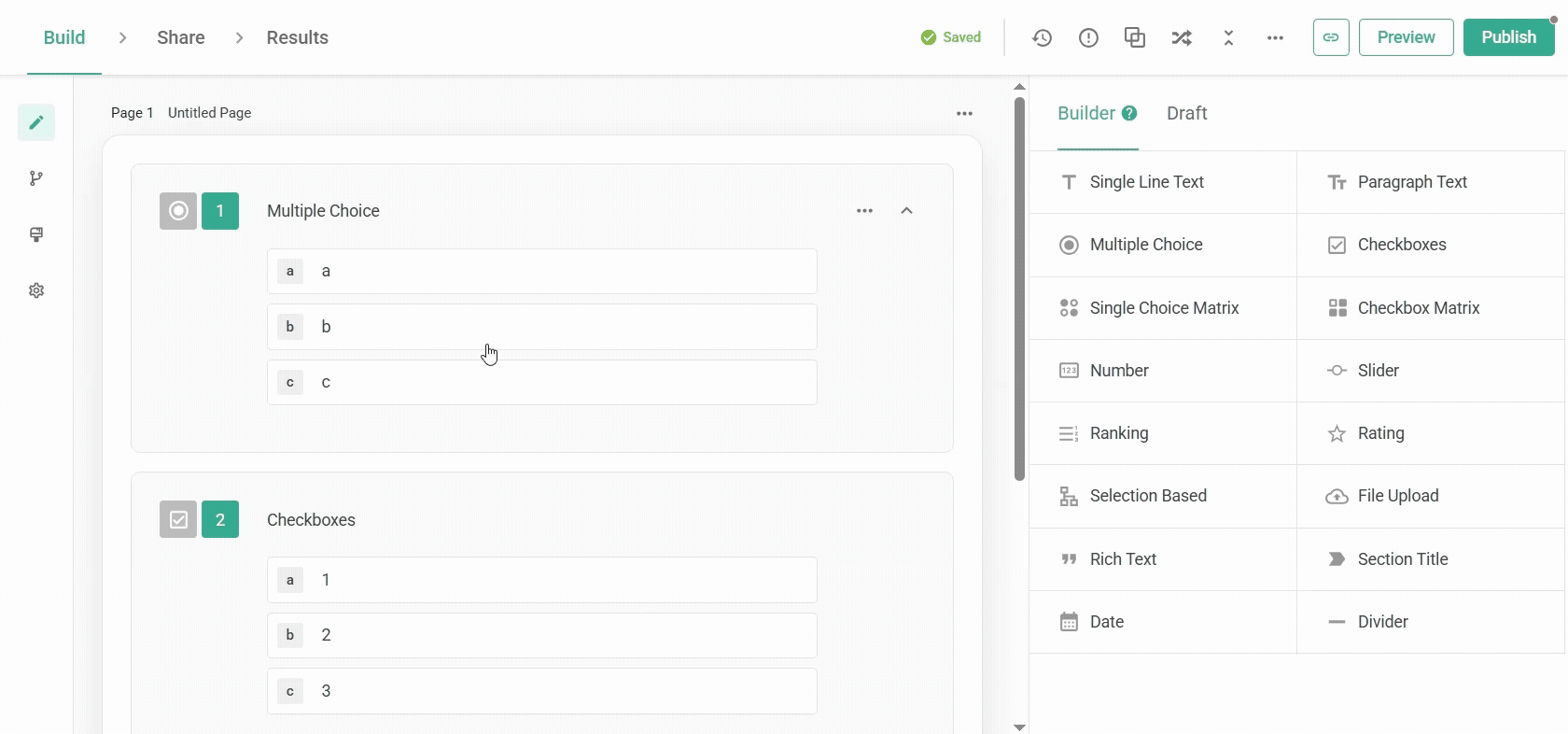
Task: Open Page 1 more options menu
Action: pyautogui.click(x=964, y=113)
